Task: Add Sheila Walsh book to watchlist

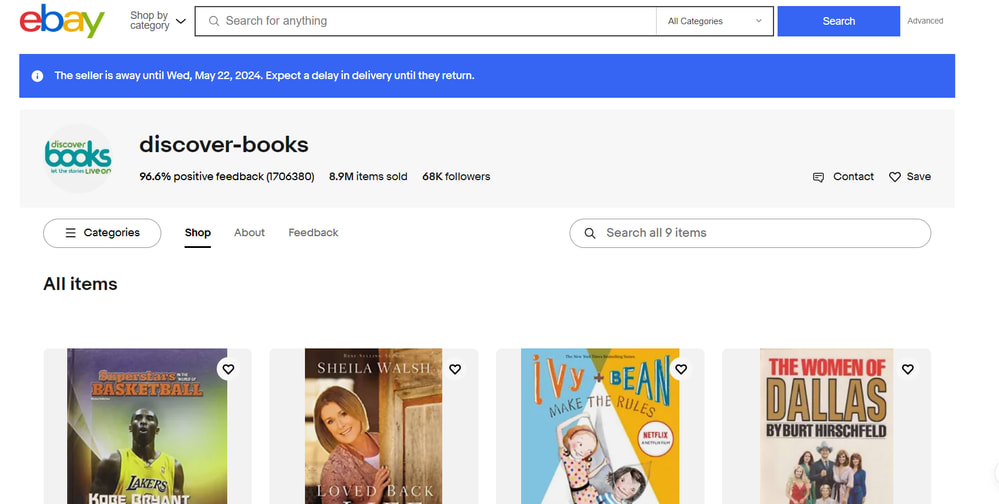Action: pyautogui.click(x=455, y=369)
